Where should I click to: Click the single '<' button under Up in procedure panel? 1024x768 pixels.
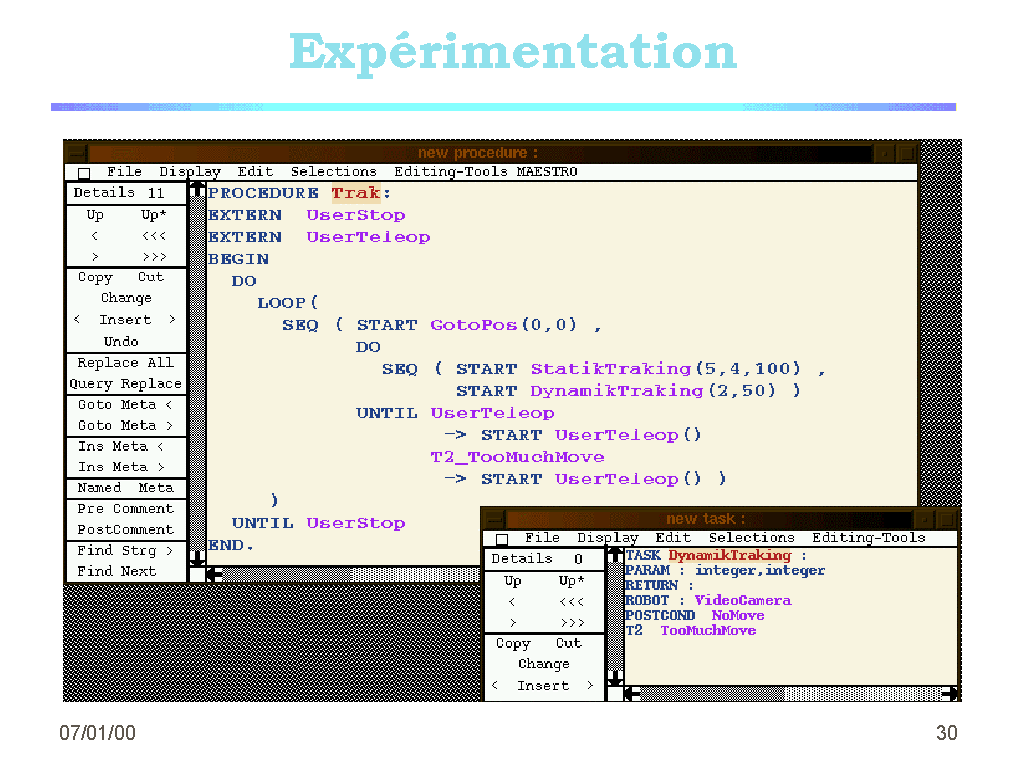(94, 236)
